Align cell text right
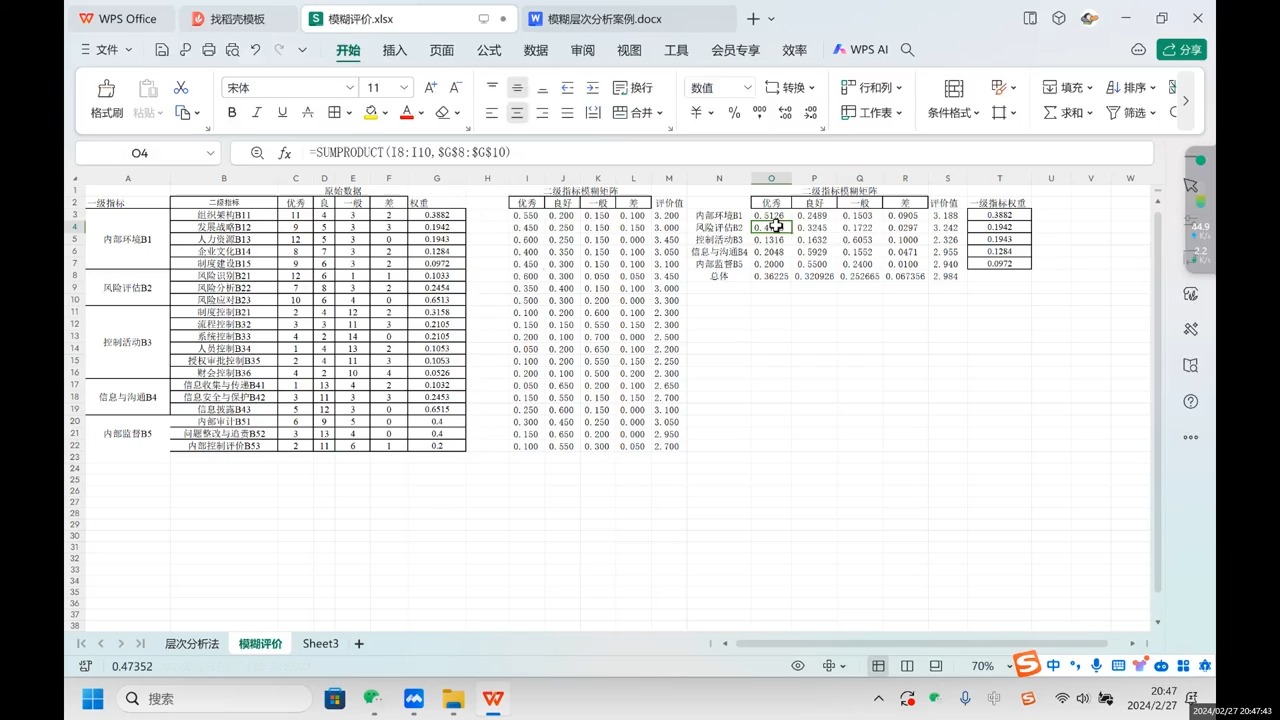Viewport: 1280px width, 720px height. point(543,113)
